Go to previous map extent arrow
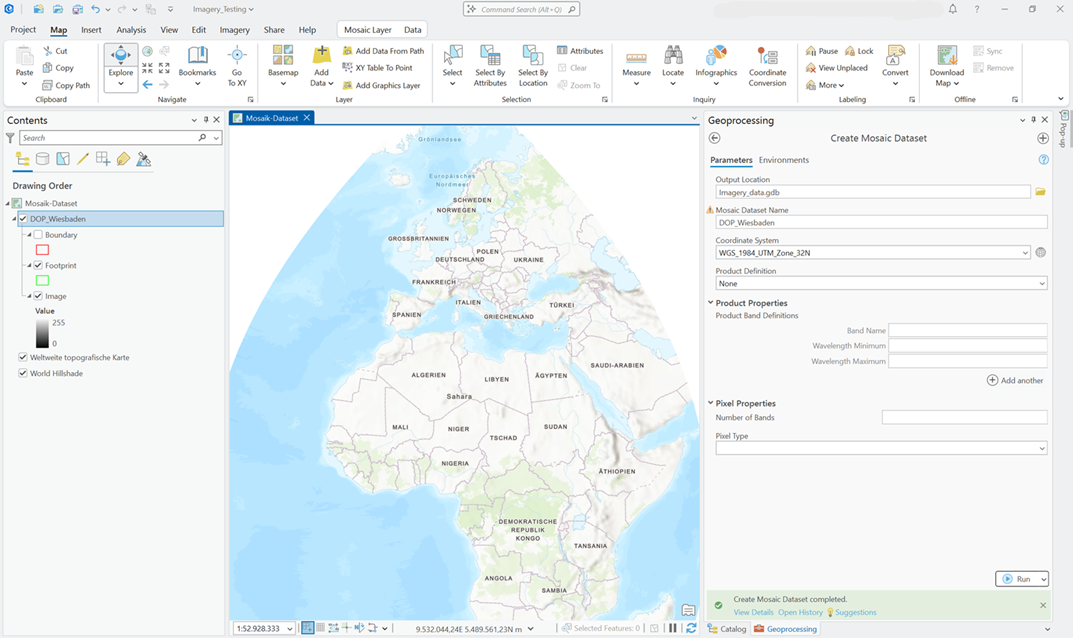 click(147, 85)
